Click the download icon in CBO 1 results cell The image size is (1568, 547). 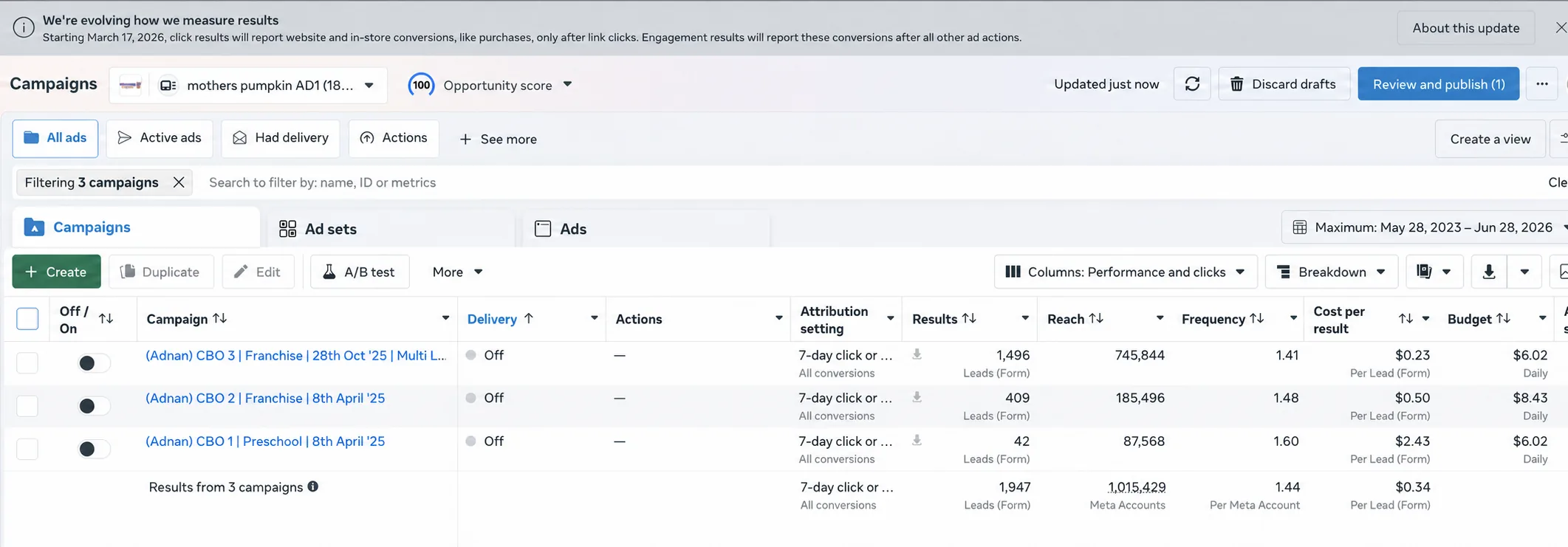(x=917, y=440)
